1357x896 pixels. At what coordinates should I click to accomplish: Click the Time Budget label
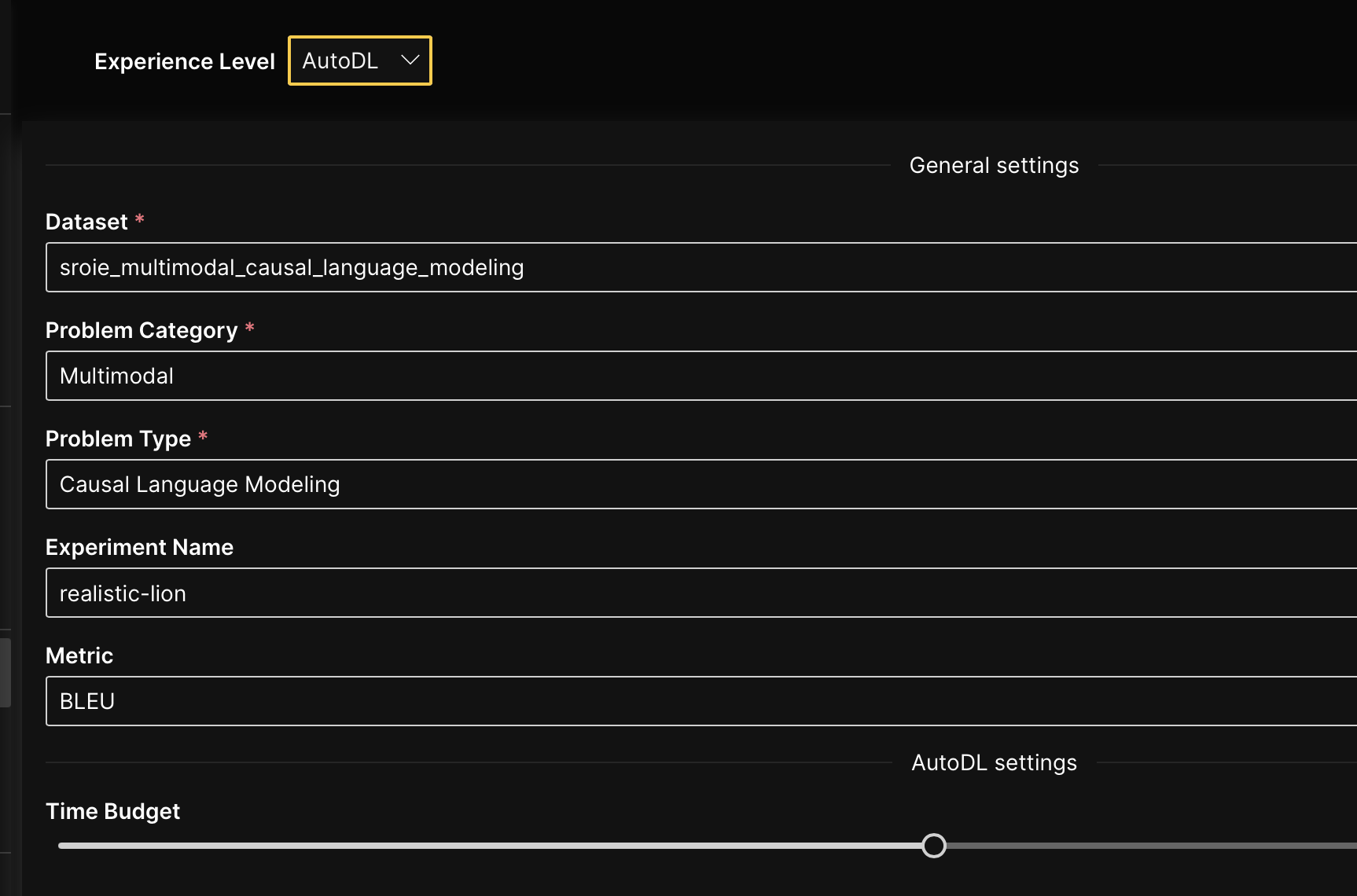[112, 811]
